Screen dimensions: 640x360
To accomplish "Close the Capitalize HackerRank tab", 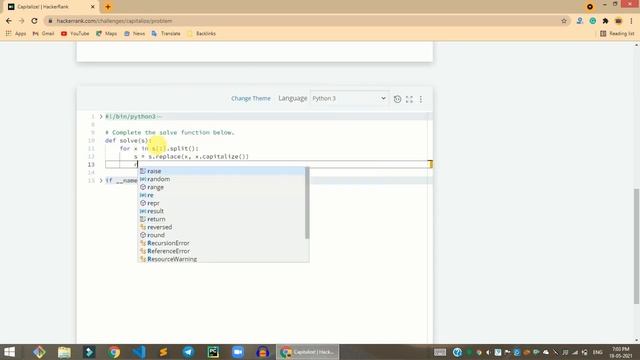I will (93, 7).
